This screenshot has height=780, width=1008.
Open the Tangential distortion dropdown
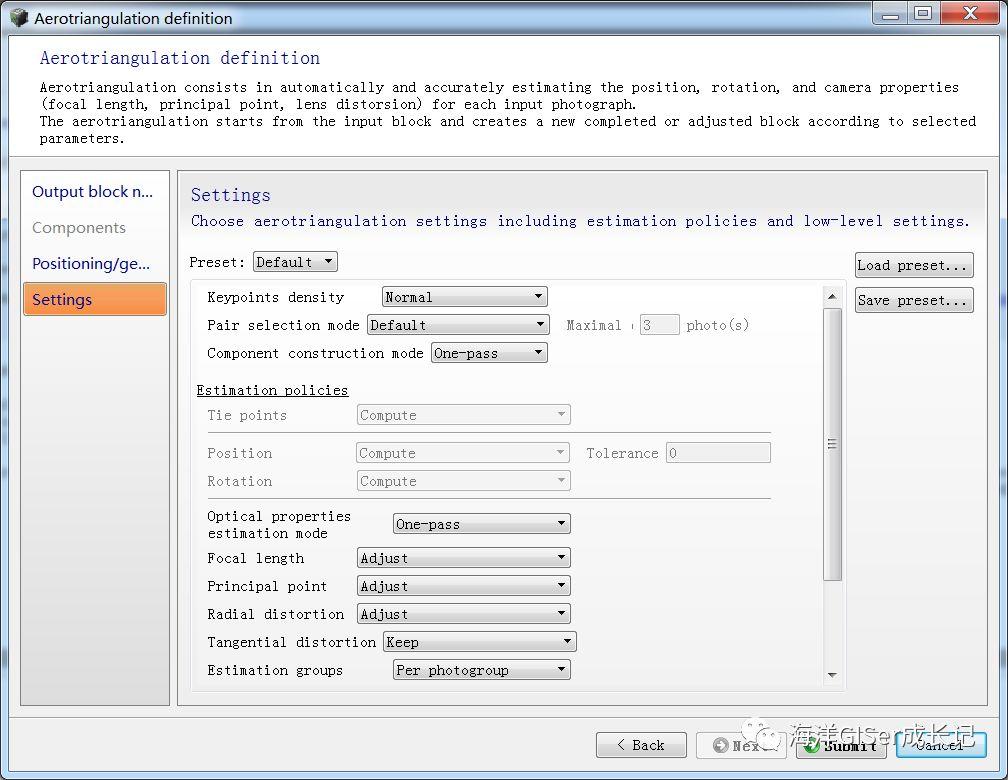pos(480,642)
